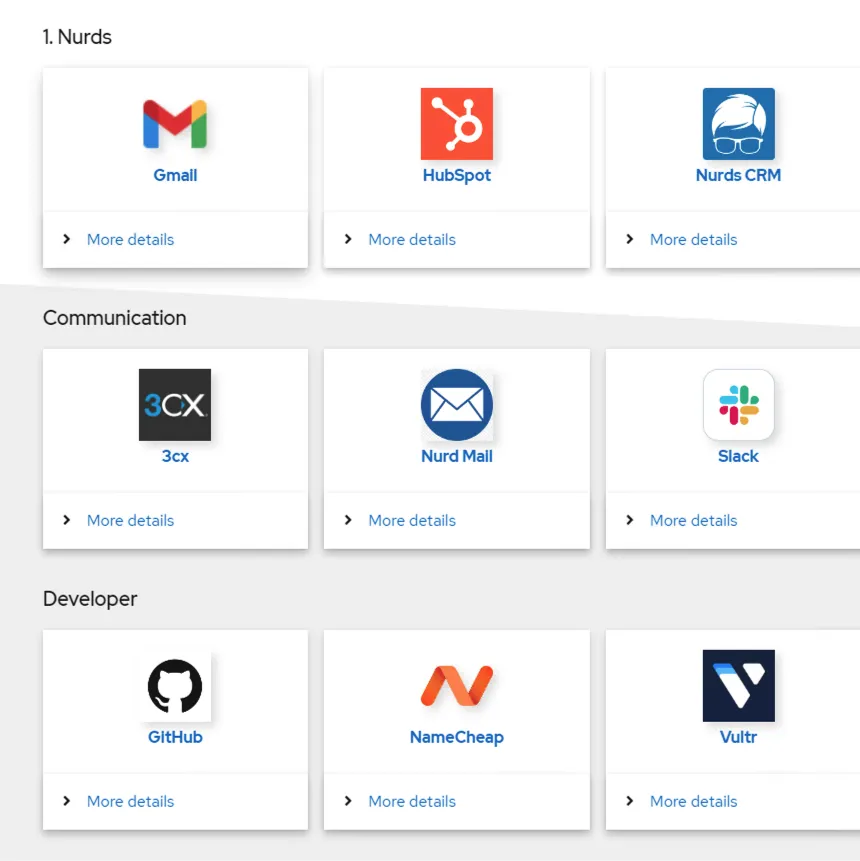This screenshot has height=861, width=860.
Task: Click the Gmail title link
Action: pos(175,175)
